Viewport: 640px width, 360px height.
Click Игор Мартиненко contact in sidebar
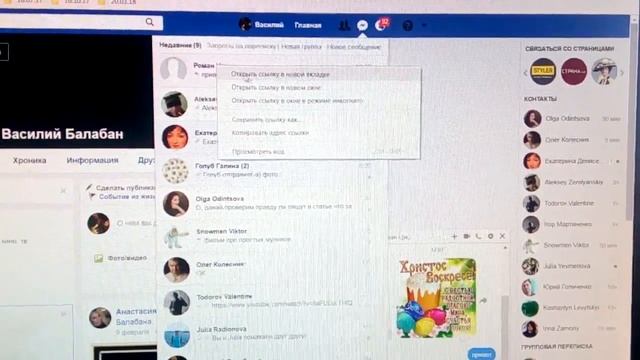pyautogui.click(x=572, y=224)
